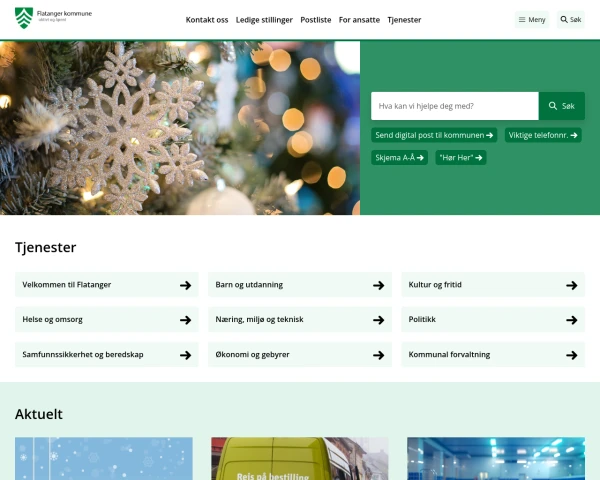Screen dimensions: 600x480
Task: Click the Flatanger kommune logo
Action: pyautogui.click(x=53, y=18)
